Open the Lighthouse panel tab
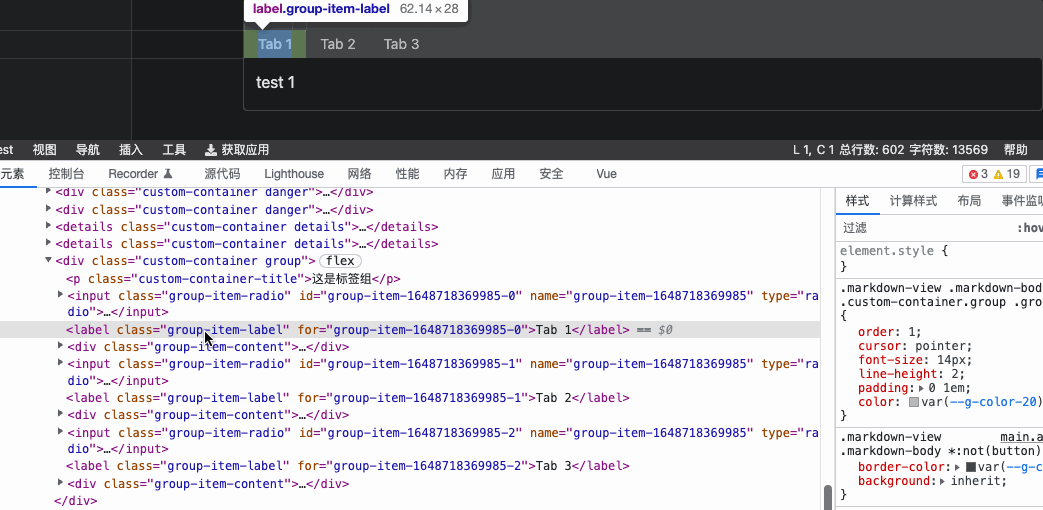The image size is (1043, 510). click(294, 173)
